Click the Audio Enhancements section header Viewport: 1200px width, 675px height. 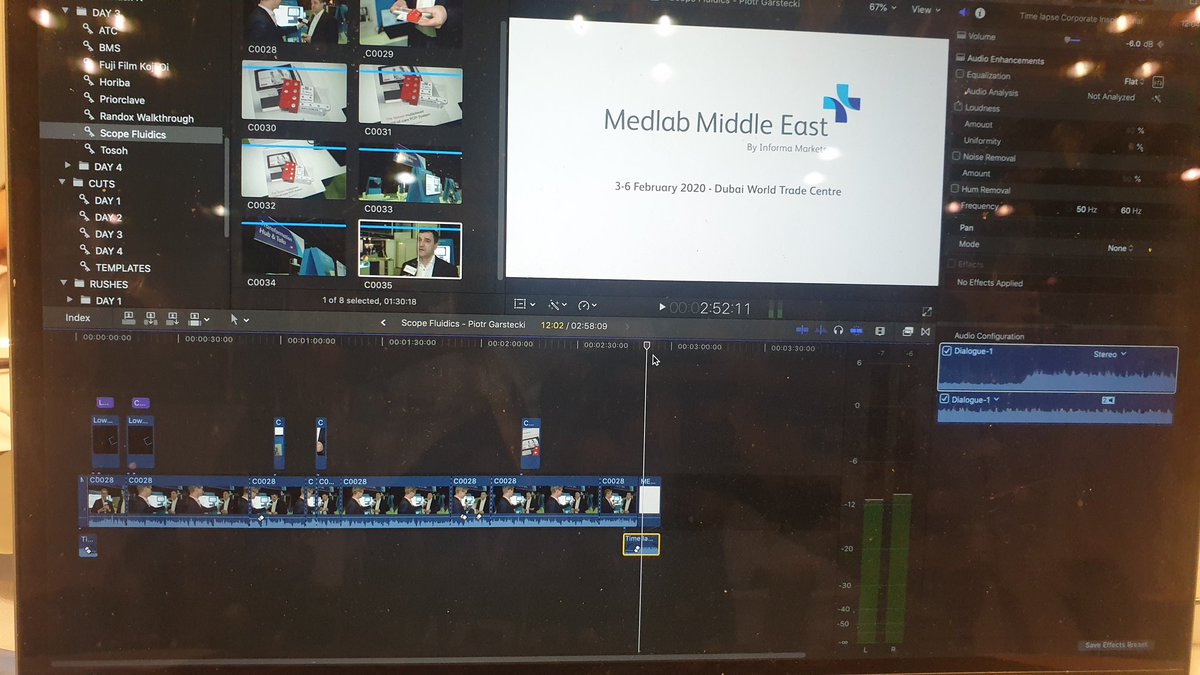pyautogui.click(x=1005, y=60)
